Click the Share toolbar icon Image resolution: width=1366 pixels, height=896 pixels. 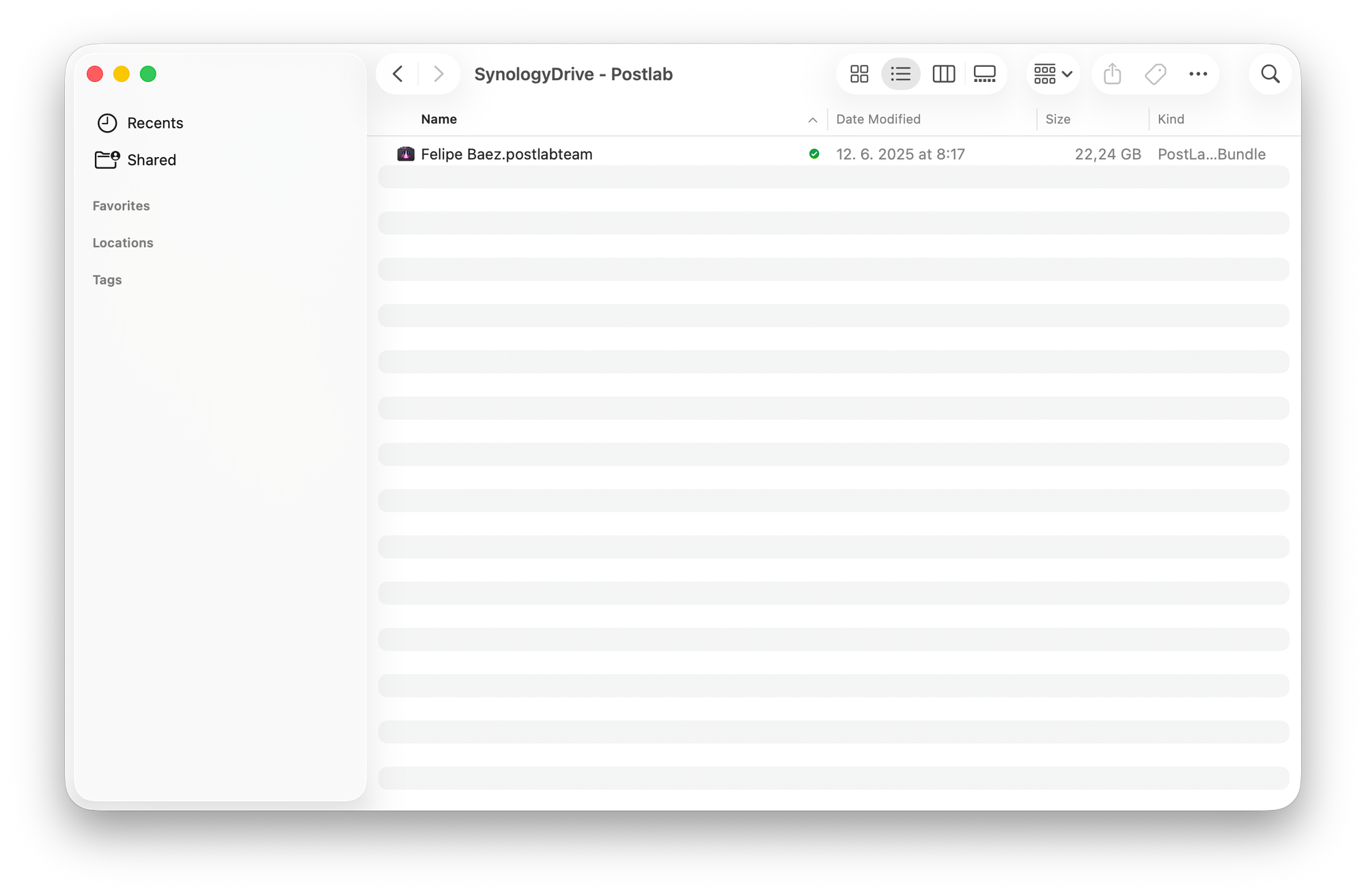(x=1112, y=74)
